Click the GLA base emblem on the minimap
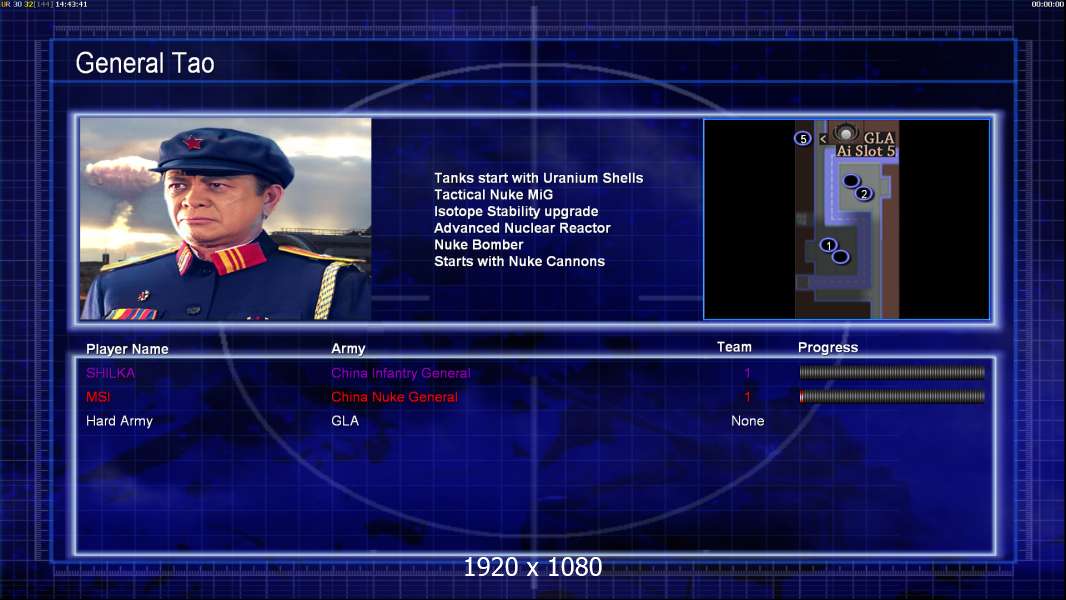This screenshot has height=600, width=1066. pos(846,133)
